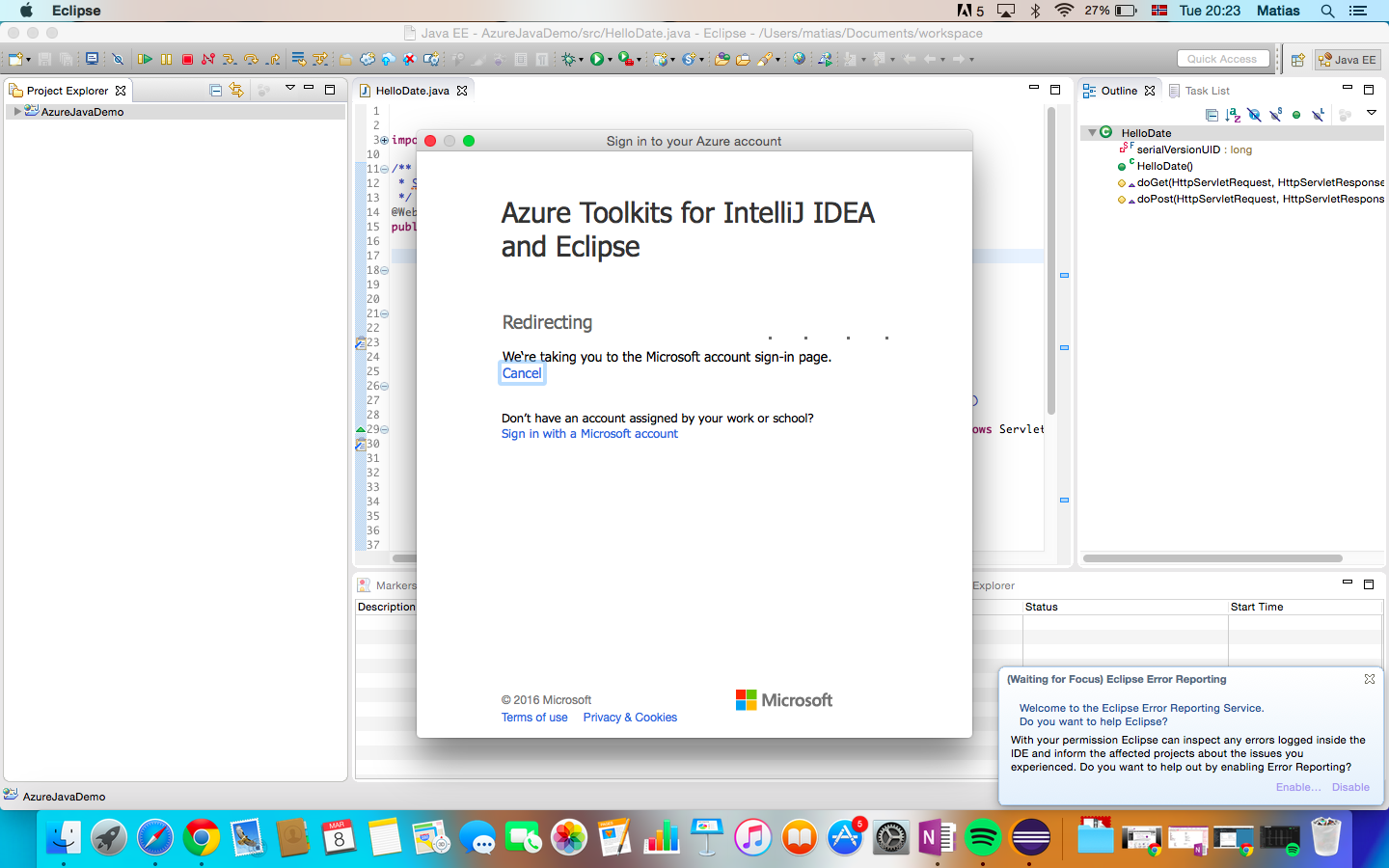Click the Step Return icon
Image resolution: width=1389 pixels, height=868 pixels.
[273, 59]
